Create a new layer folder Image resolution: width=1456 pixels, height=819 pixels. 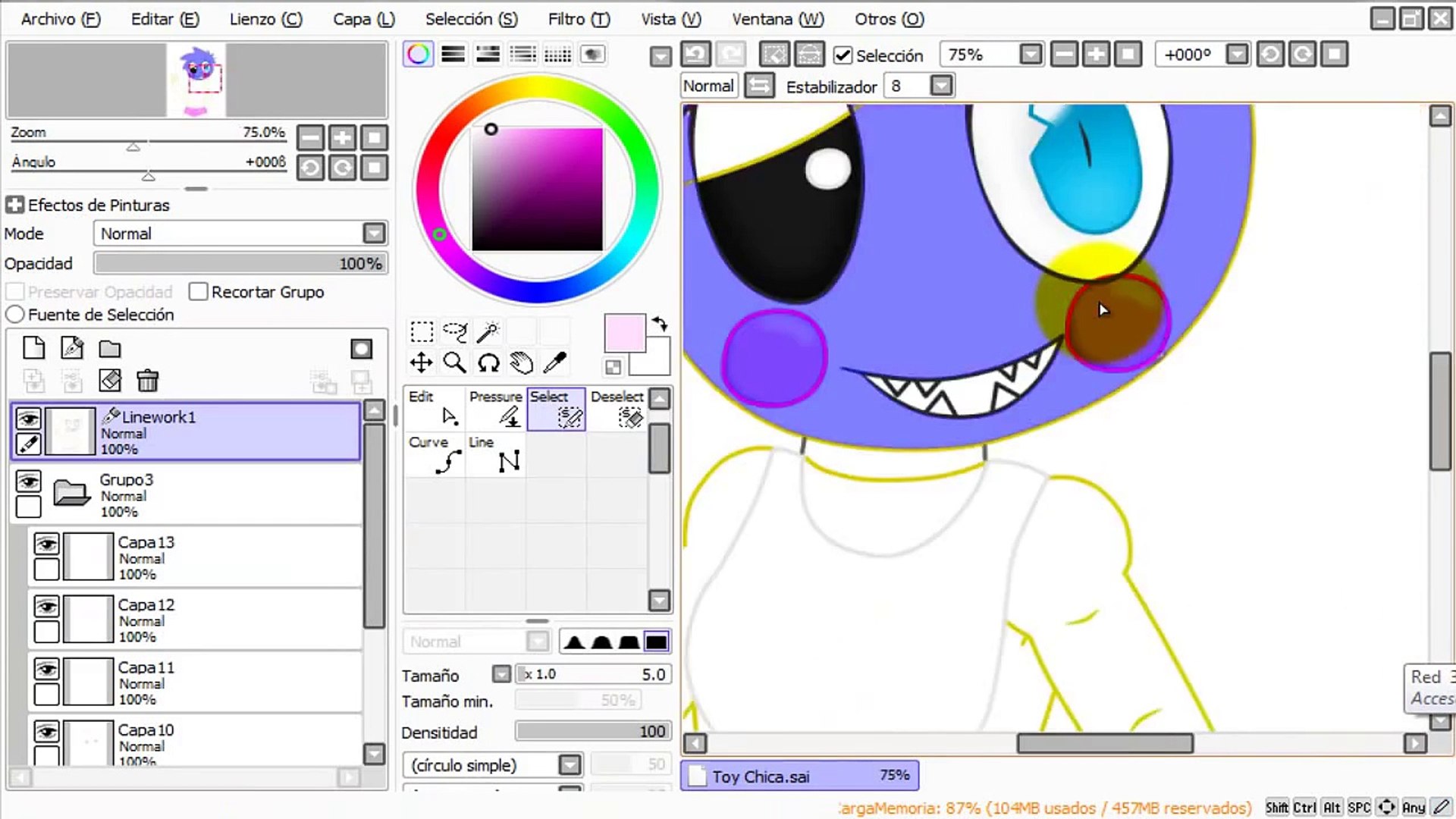[110, 349]
